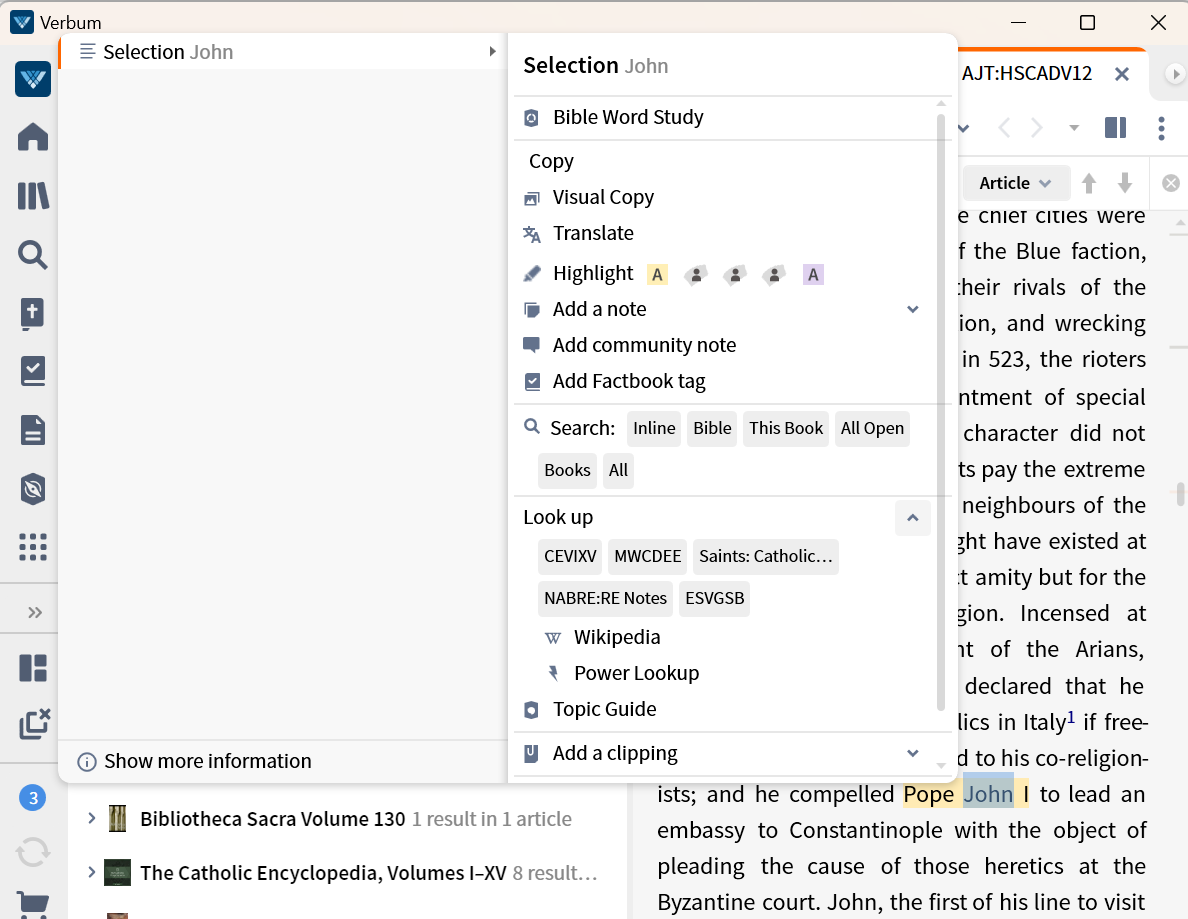Viewport: 1188px width, 919px height.
Task: Select Copy in the selection menu
Action: click(x=551, y=161)
